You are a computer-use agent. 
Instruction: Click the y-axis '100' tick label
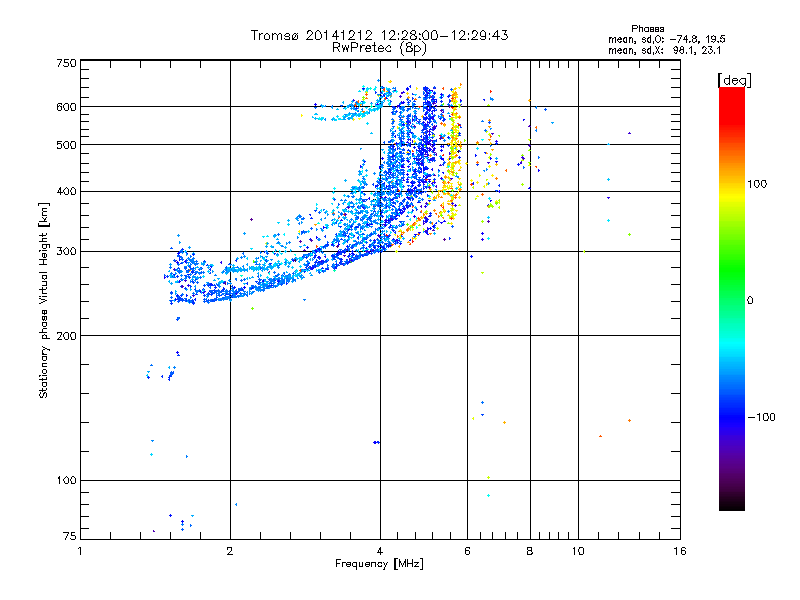point(67,481)
